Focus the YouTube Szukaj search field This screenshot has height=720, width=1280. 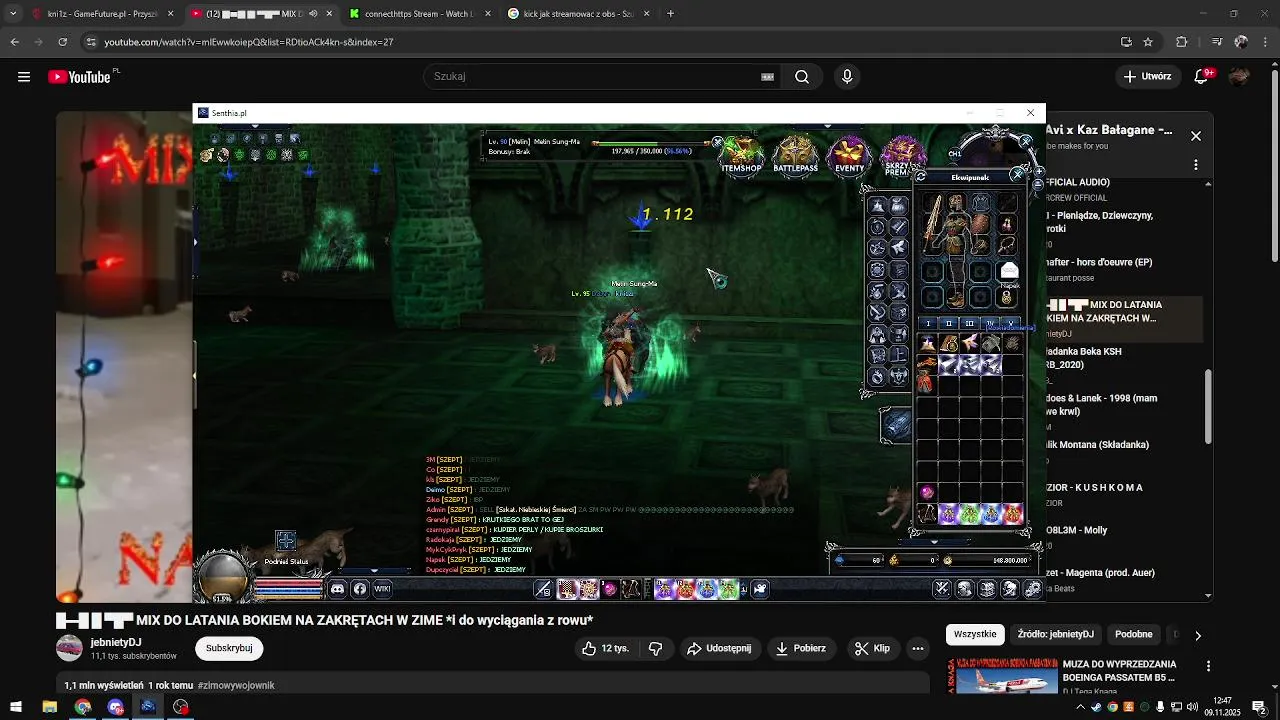click(600, 76)
